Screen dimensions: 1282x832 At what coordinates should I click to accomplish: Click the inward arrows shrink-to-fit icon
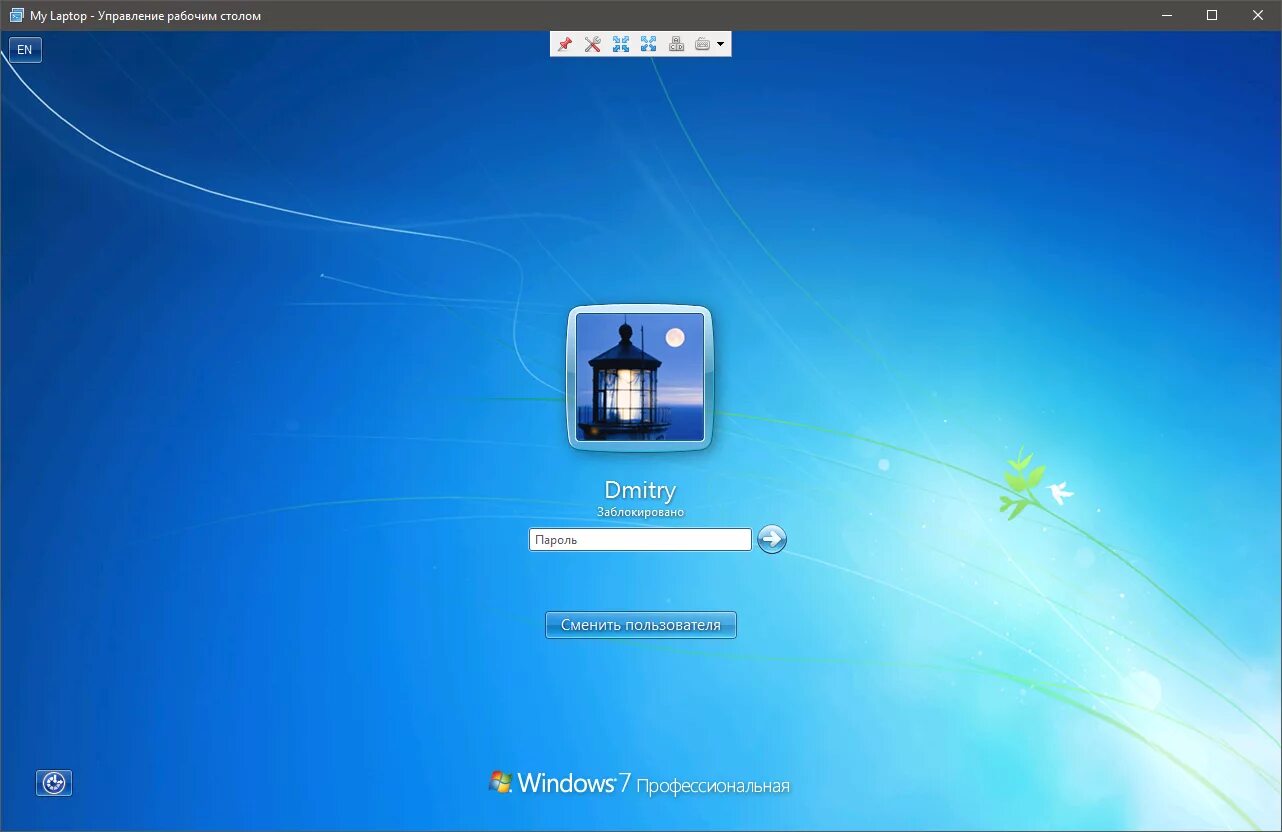click(621, 44)
